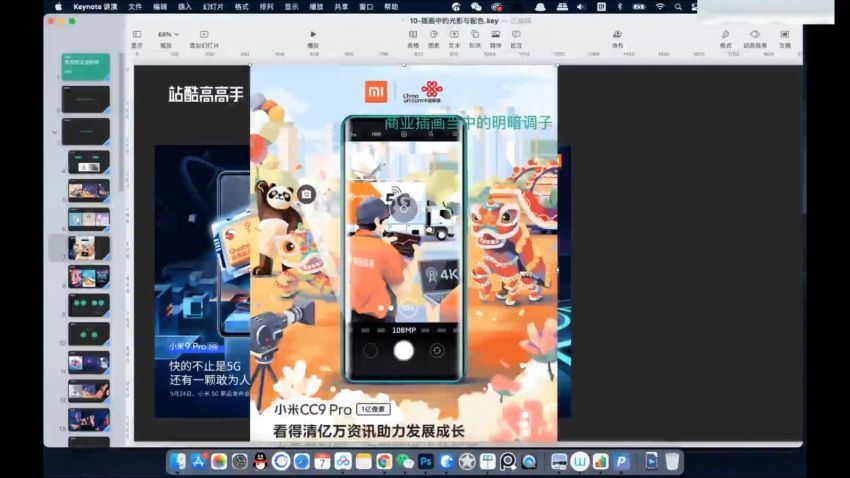
Task: Select slide 13 thumbnail in navigator
Action: 89,419
